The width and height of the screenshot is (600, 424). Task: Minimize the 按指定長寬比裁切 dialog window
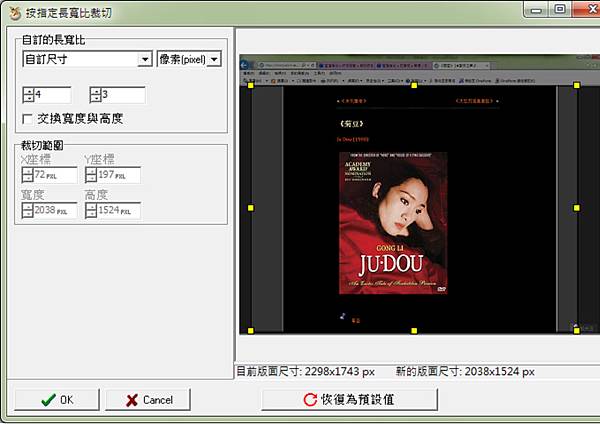coord(536,10)
